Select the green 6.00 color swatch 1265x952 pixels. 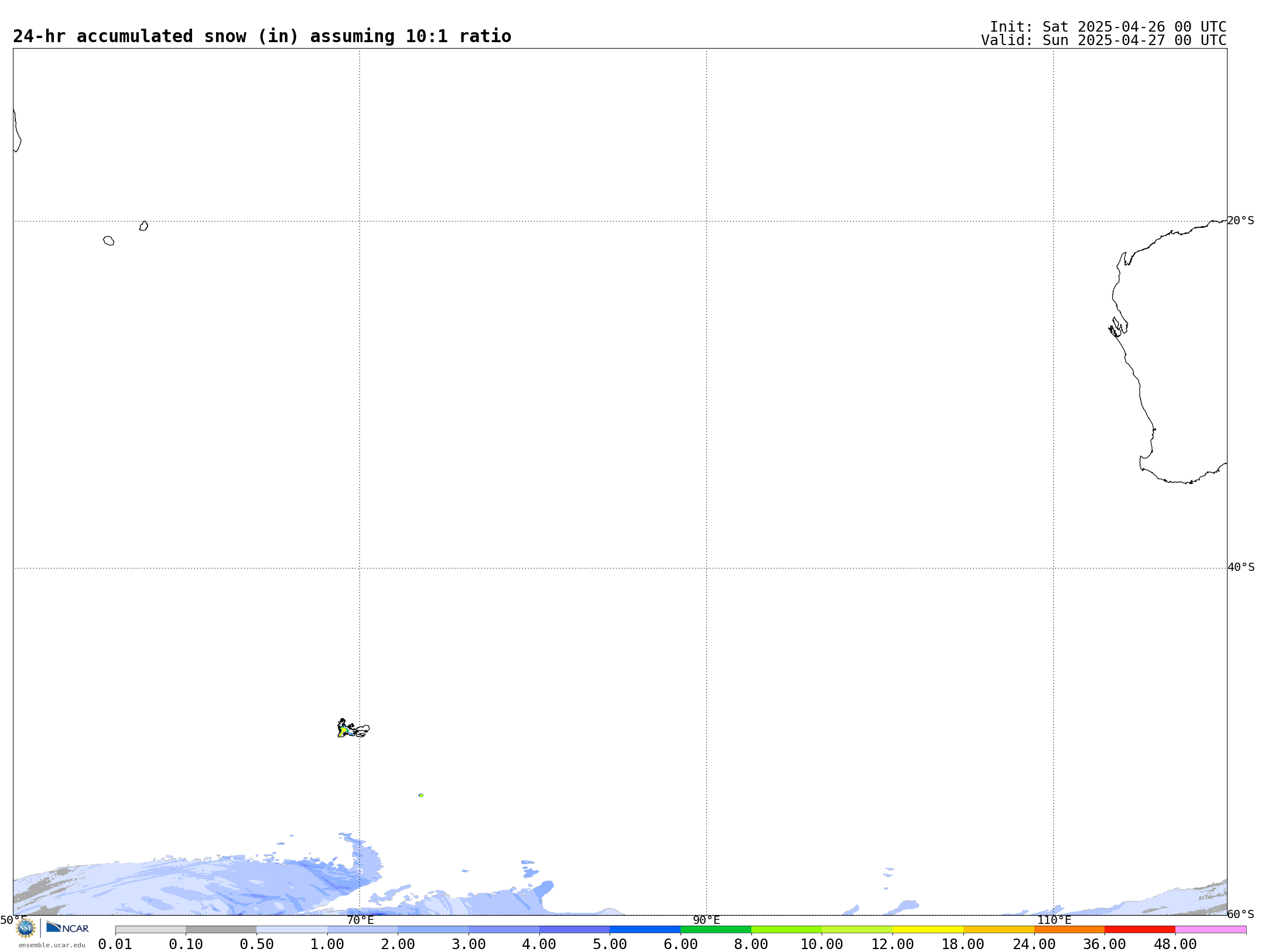pos(716,930)
